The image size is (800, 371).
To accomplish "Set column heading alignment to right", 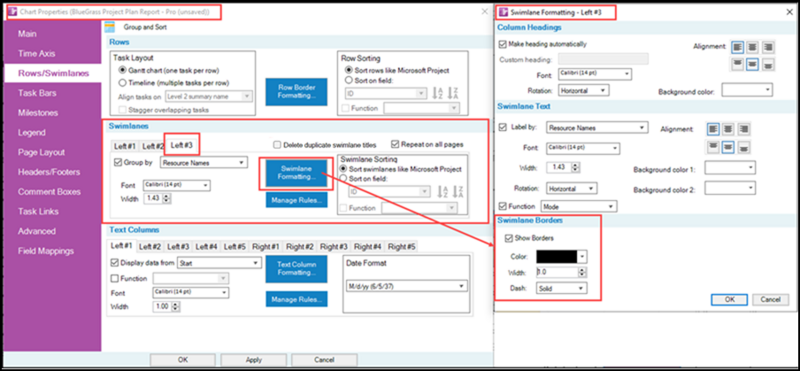I will [767, 47].
